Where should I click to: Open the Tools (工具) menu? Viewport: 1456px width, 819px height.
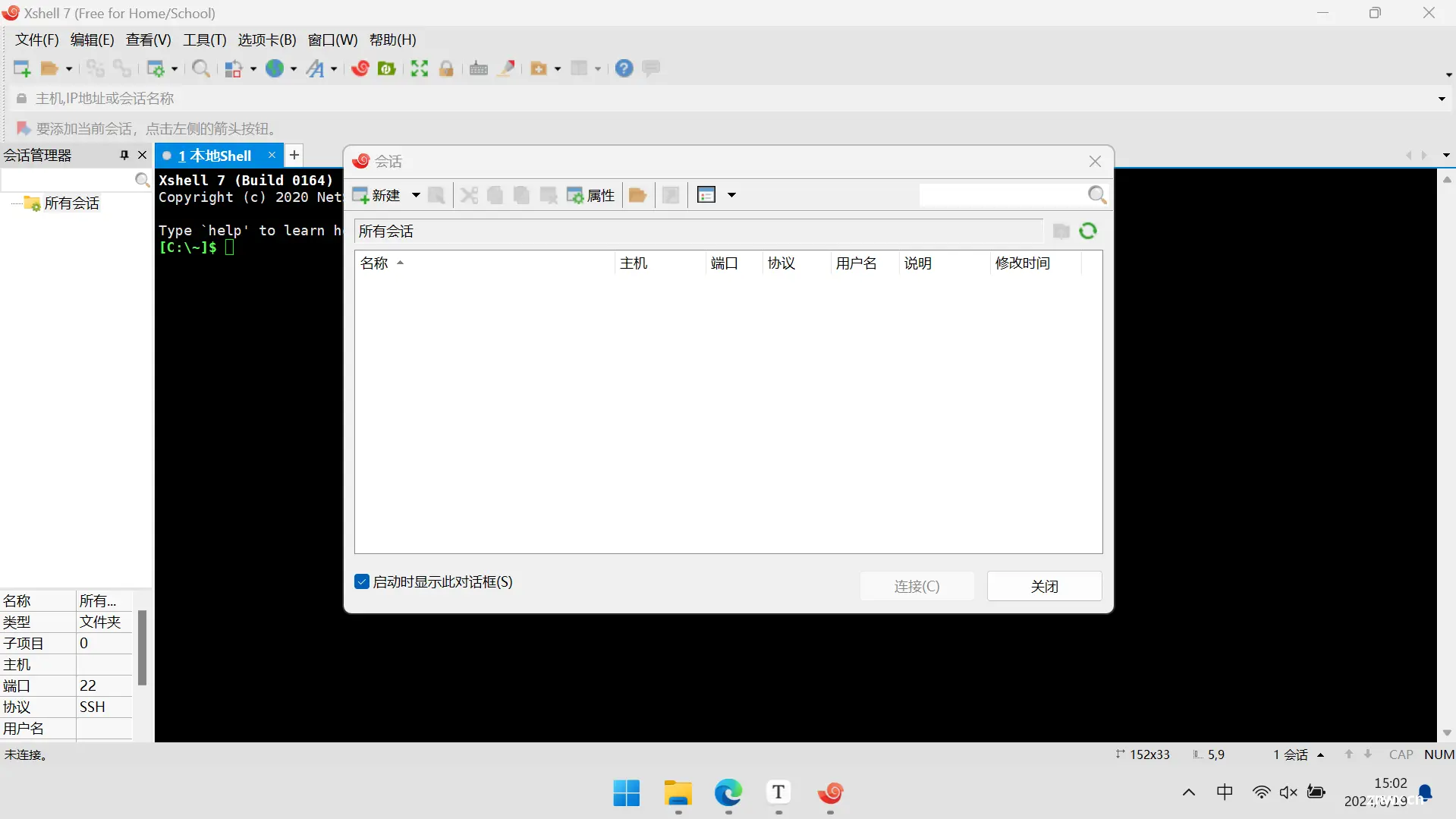point(205,40)
